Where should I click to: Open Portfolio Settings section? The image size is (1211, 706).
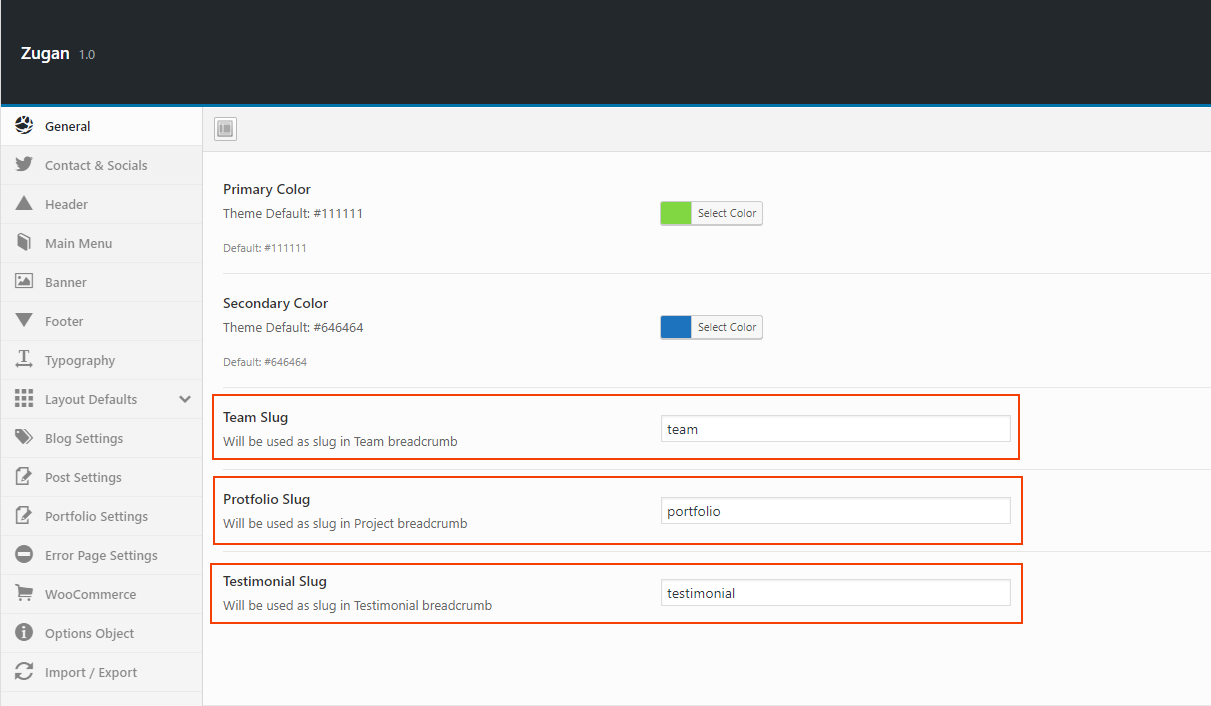[101, 516]
